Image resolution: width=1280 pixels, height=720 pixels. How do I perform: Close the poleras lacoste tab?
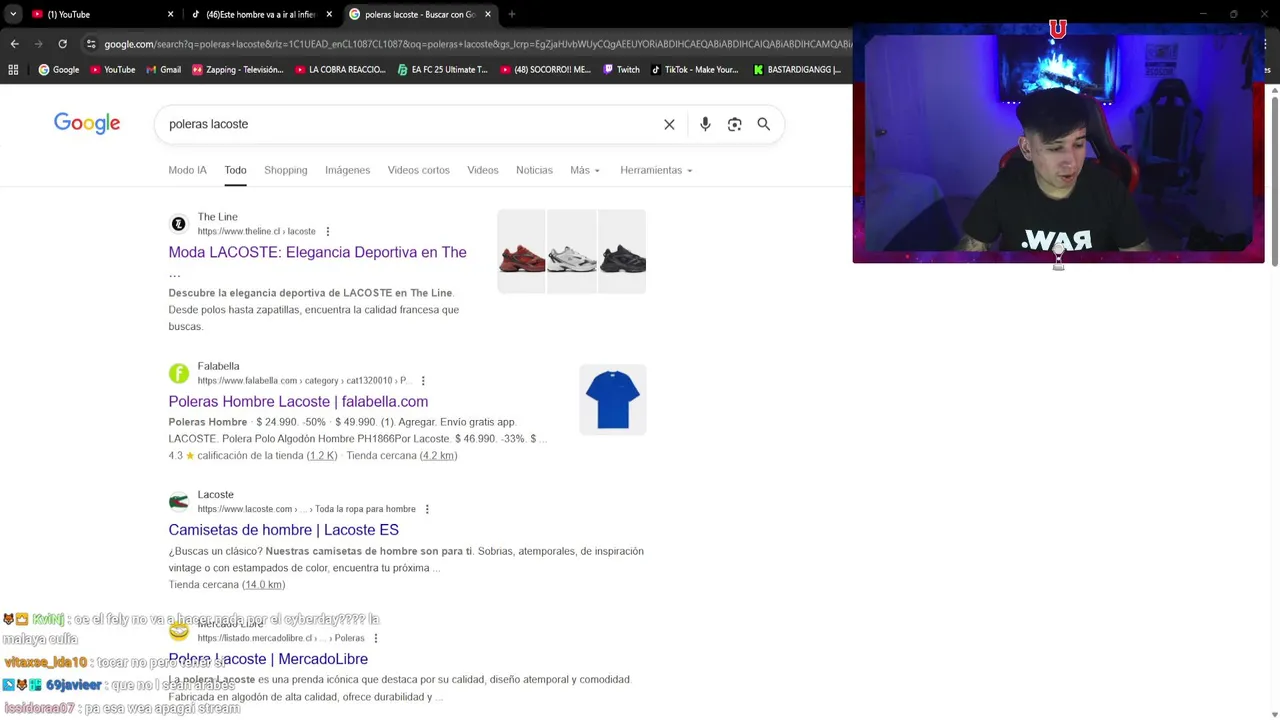488,14
